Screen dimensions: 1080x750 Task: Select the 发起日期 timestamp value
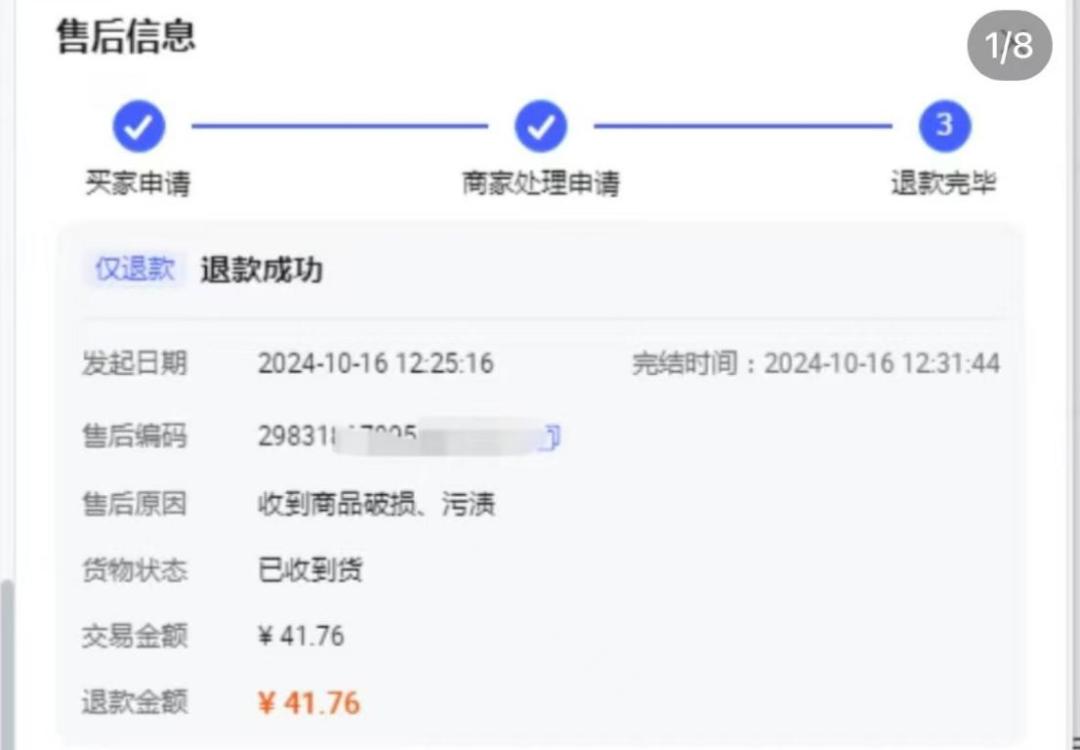pos(375,364)
